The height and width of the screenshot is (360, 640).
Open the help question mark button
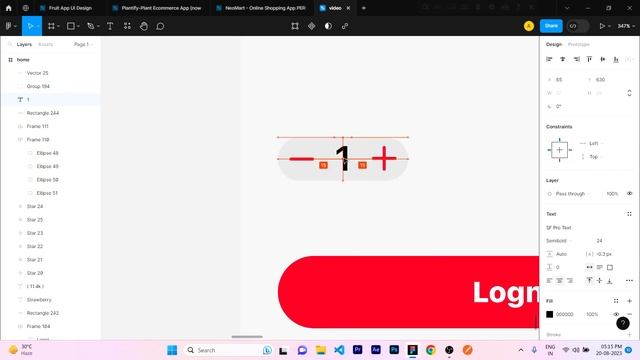tap(623, 323)
